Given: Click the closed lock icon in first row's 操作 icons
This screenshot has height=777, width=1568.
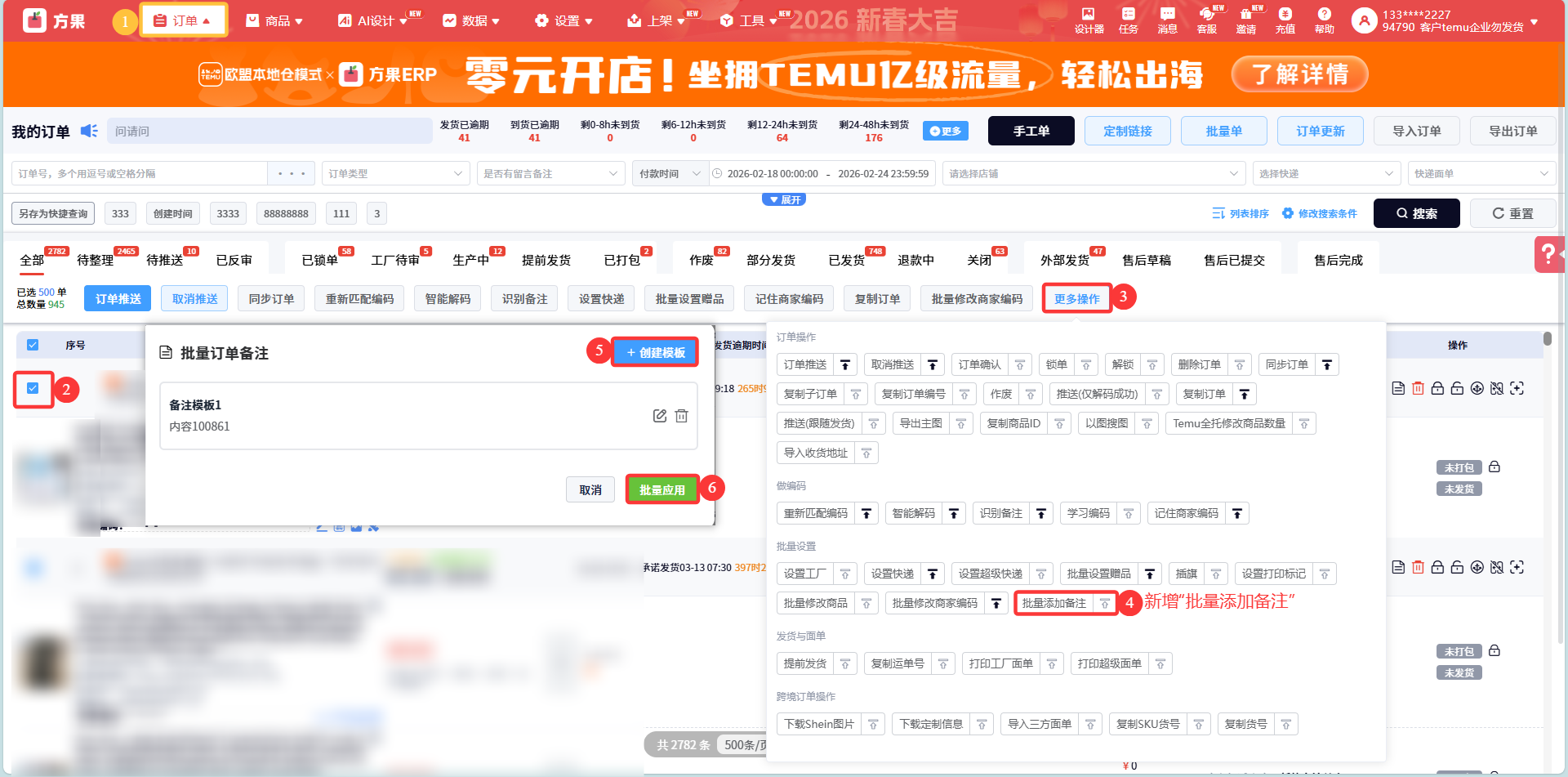Looking at the screenshot, I should point(1437,388).
